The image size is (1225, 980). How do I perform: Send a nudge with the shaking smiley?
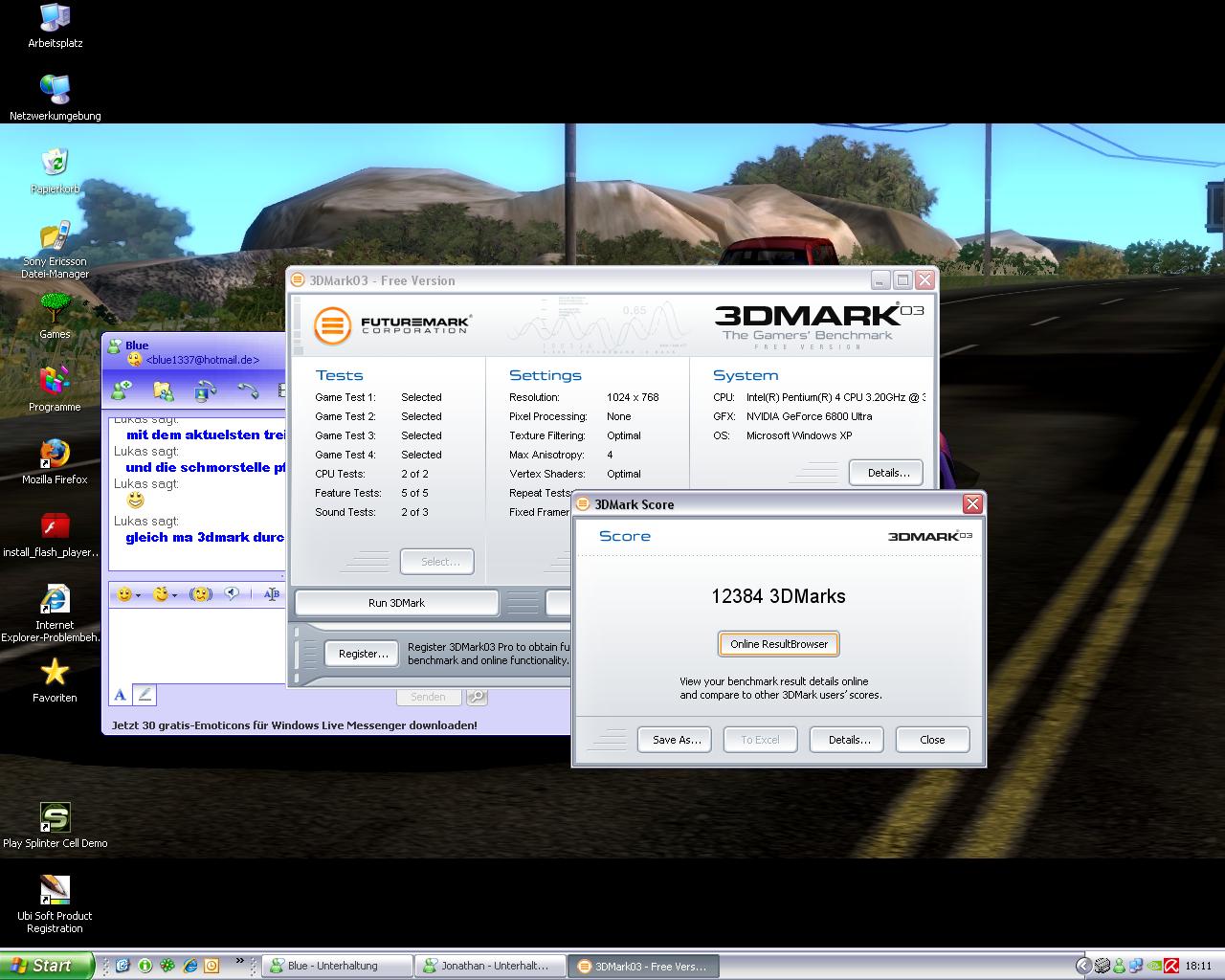pos(200,594)
